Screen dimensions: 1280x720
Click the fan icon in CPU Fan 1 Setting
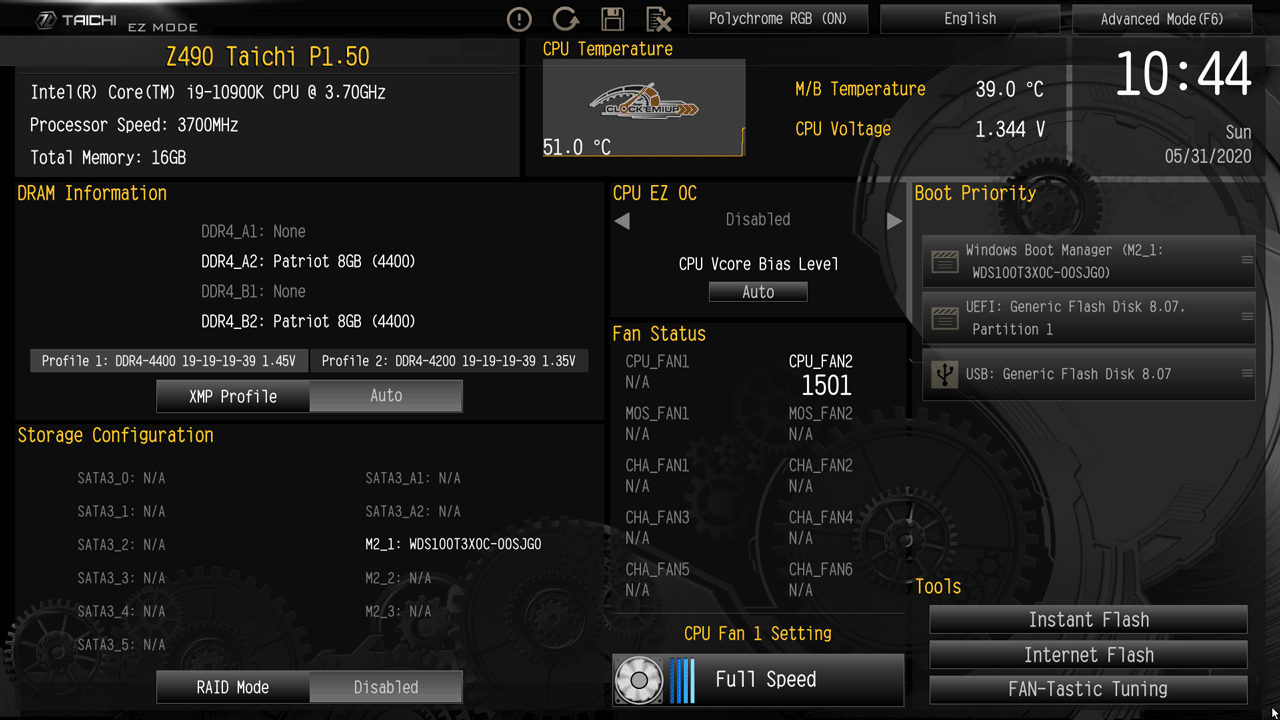pyautogui.click(x=639, y=680)
